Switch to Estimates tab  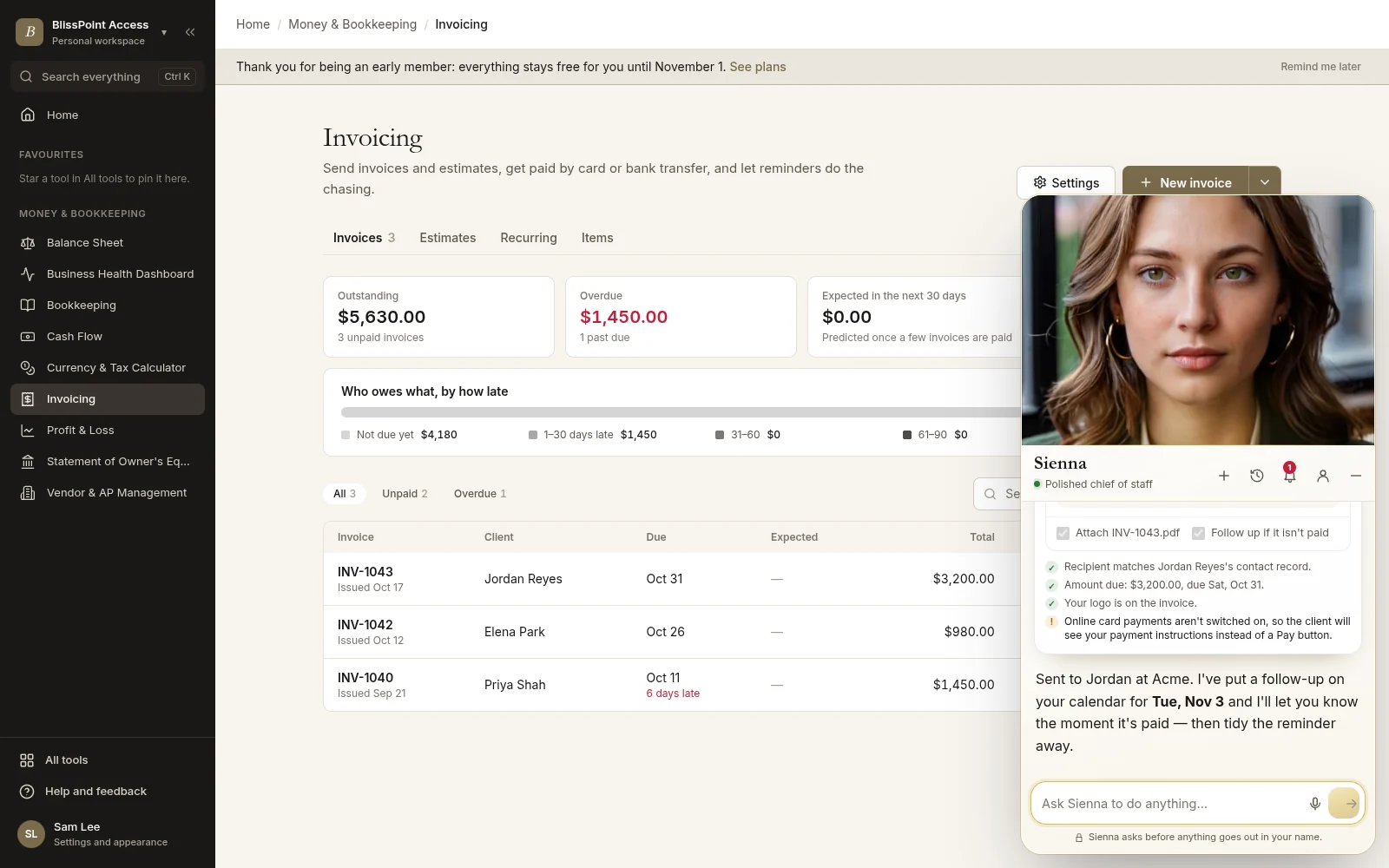tap(448, 238)
